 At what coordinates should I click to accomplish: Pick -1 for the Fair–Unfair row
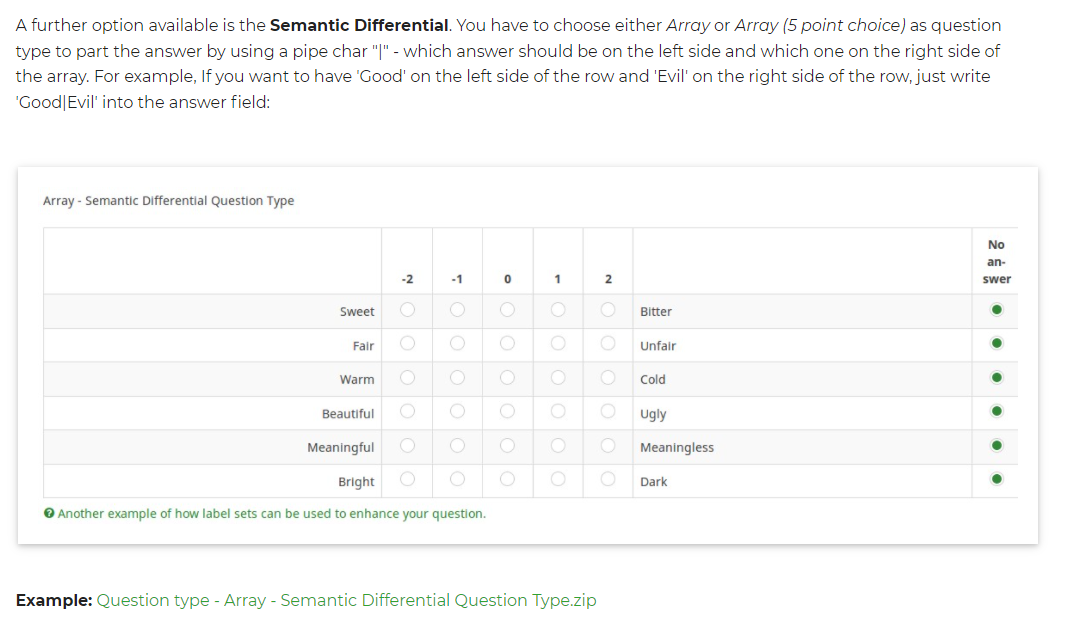[x=457, y=345]
